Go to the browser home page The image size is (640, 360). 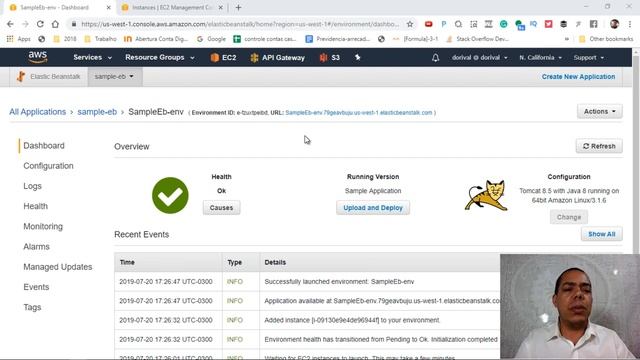click(55, 24)
